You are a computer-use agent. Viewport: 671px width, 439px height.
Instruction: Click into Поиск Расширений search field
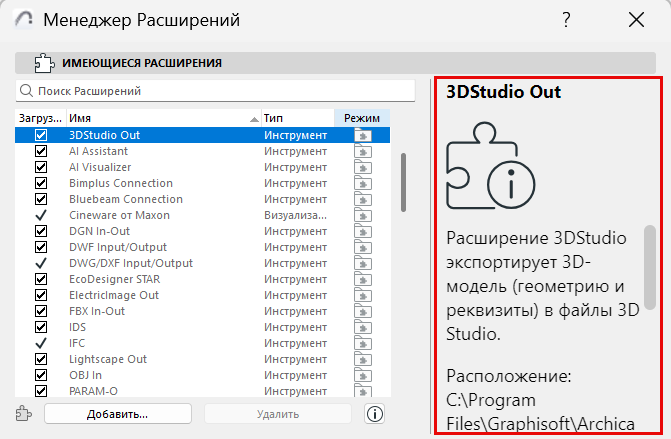[x=215, y=91]
